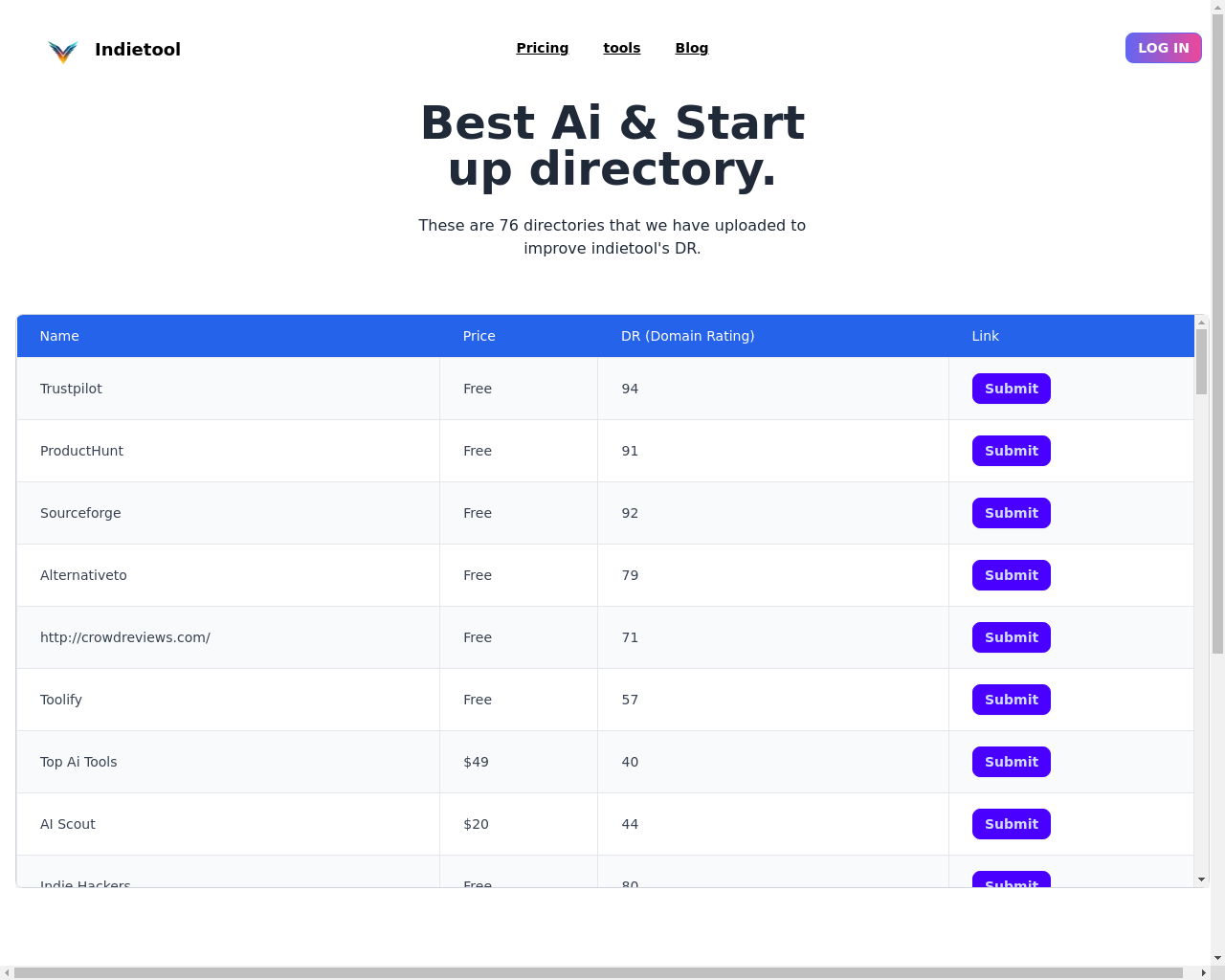Click the DR value 57
The height and width of the screenshot is (980, 1225).
tap(630, 700)
